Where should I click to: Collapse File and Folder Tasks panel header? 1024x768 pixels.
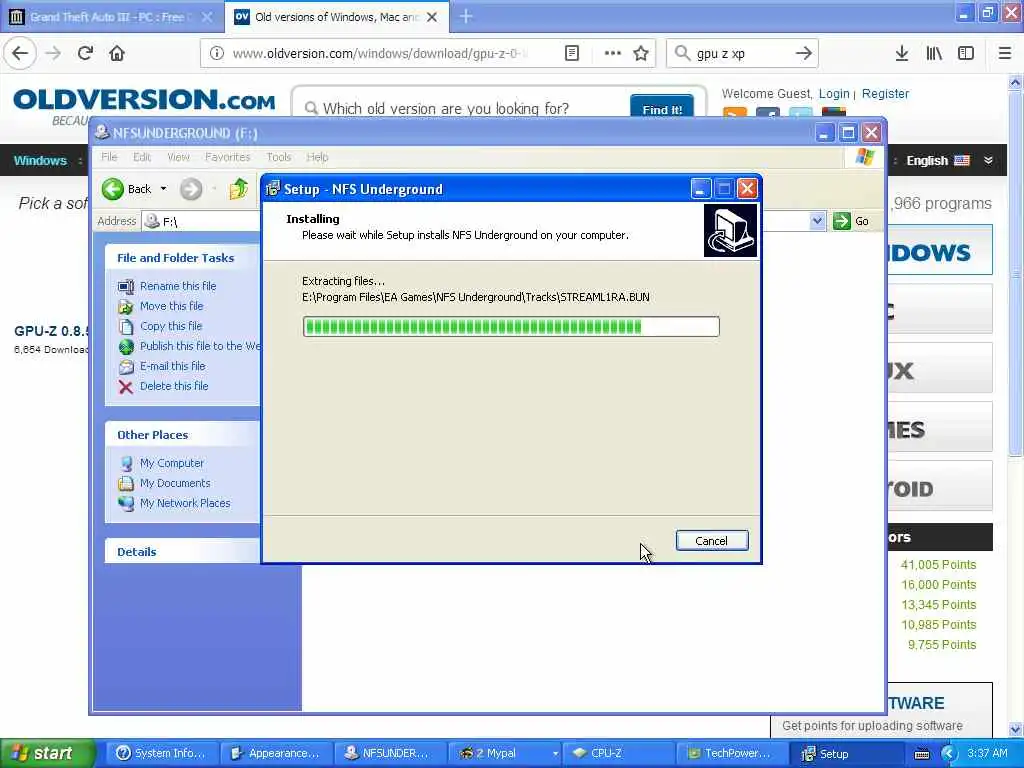(183, 258)
